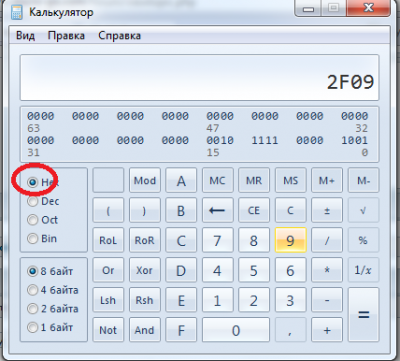Select Bin binary mode
This screenshot has width=400, height=361.
(33, 239)
